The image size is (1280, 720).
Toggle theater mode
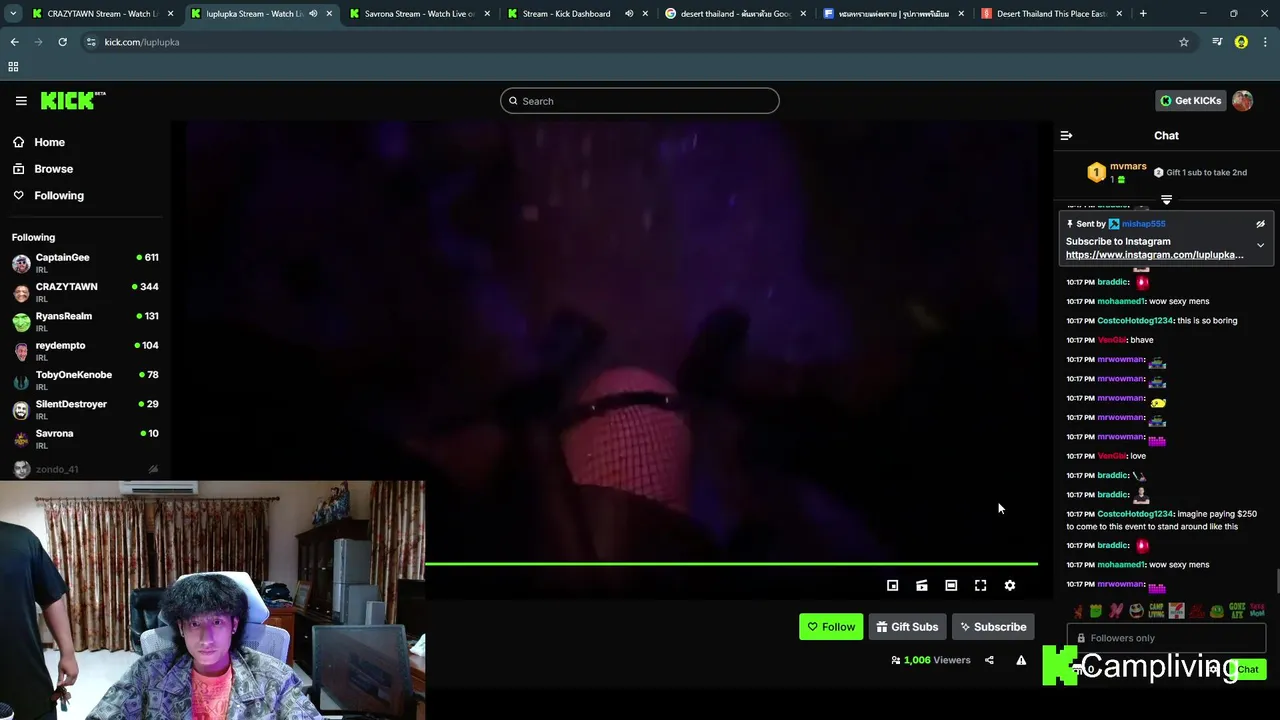951,586
